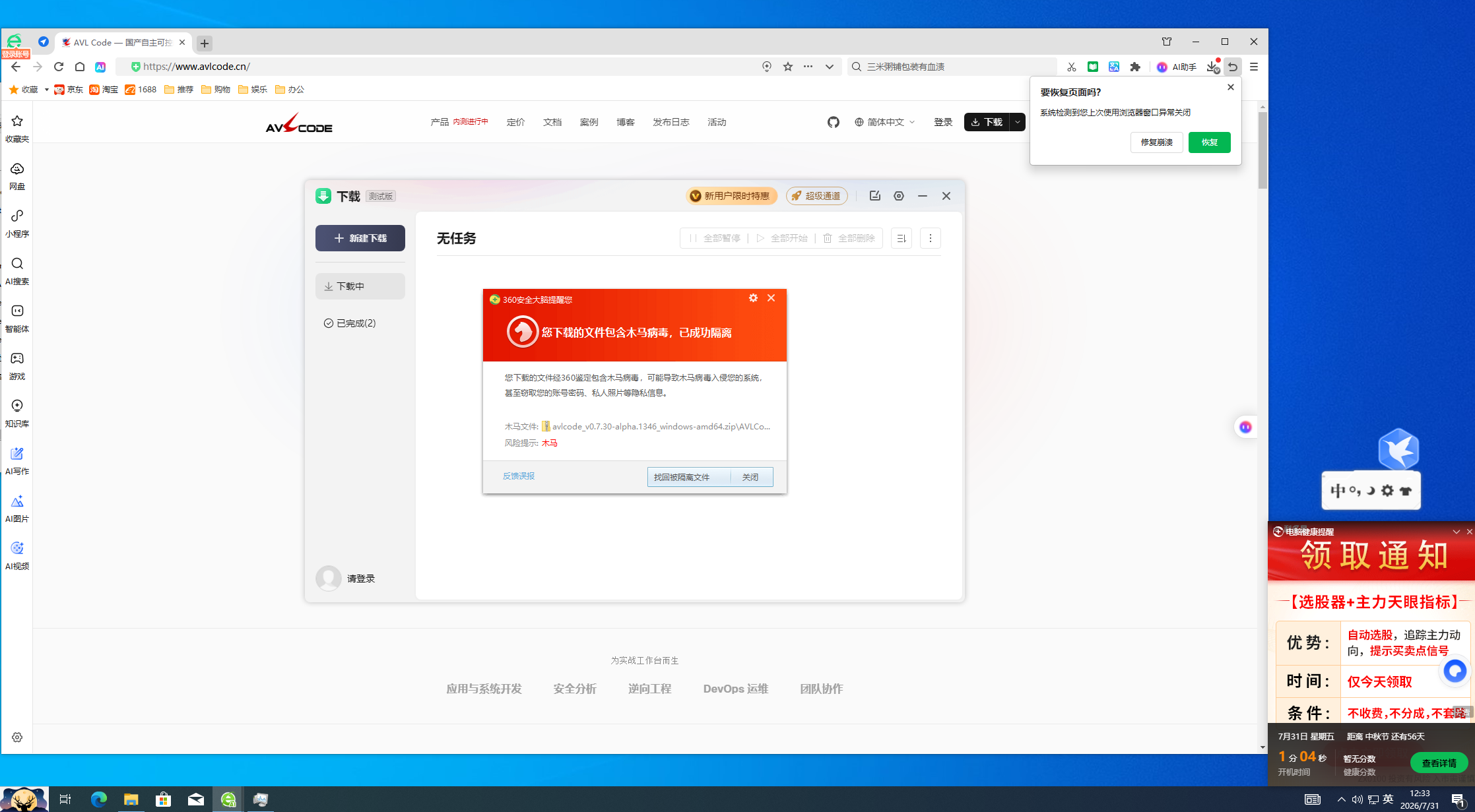Screen dimensions: 1475x812
Task: Collapse the 电脑健康提醒 popup chevron
Action: [1456, 532]
